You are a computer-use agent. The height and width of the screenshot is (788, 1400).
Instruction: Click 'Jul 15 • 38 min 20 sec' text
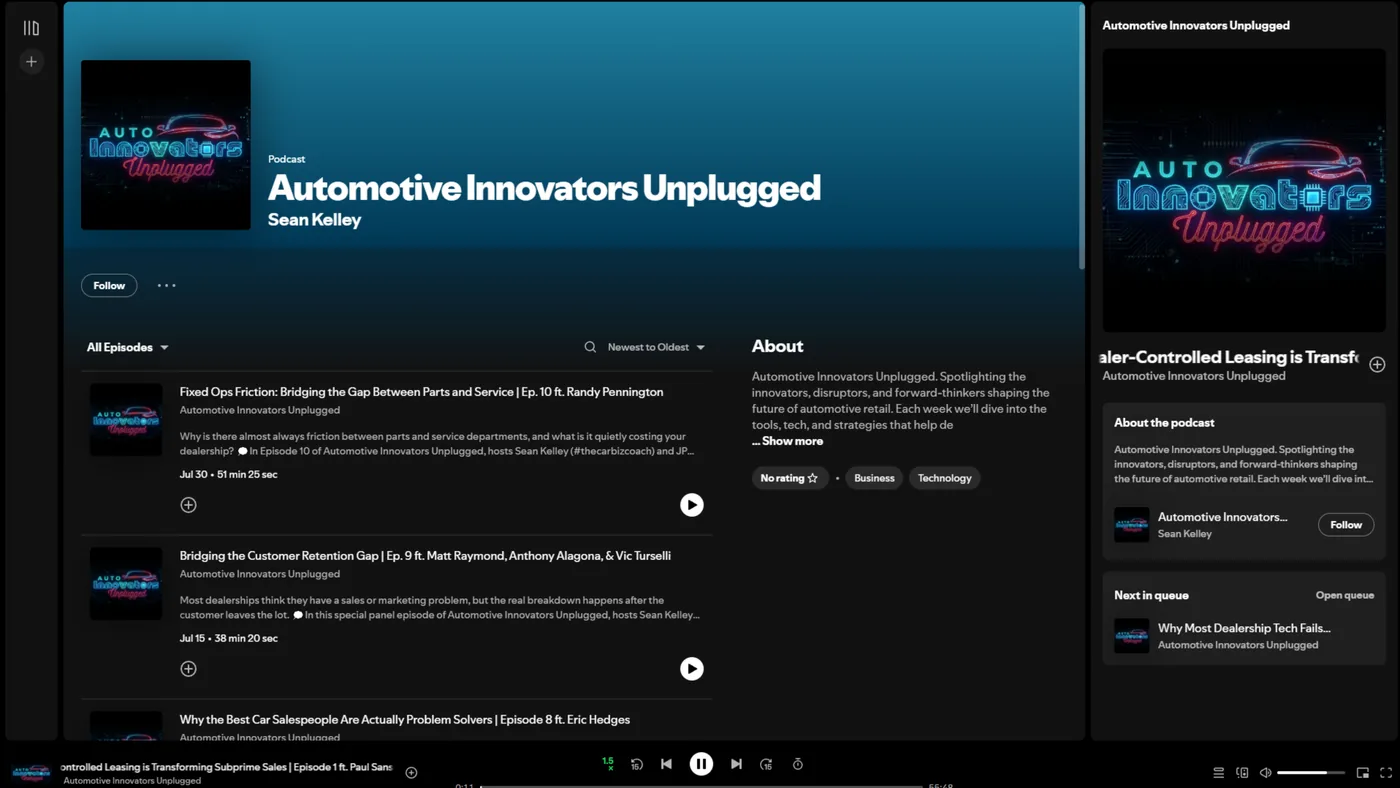[x=229, y=638]
